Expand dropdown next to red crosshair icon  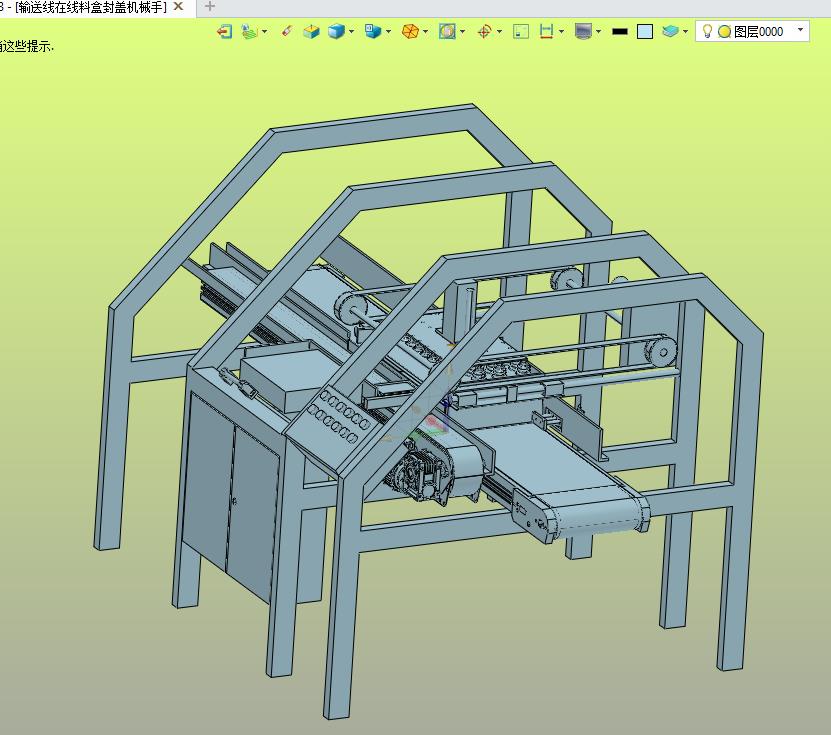pyautogui.click(x=499, y=32)
